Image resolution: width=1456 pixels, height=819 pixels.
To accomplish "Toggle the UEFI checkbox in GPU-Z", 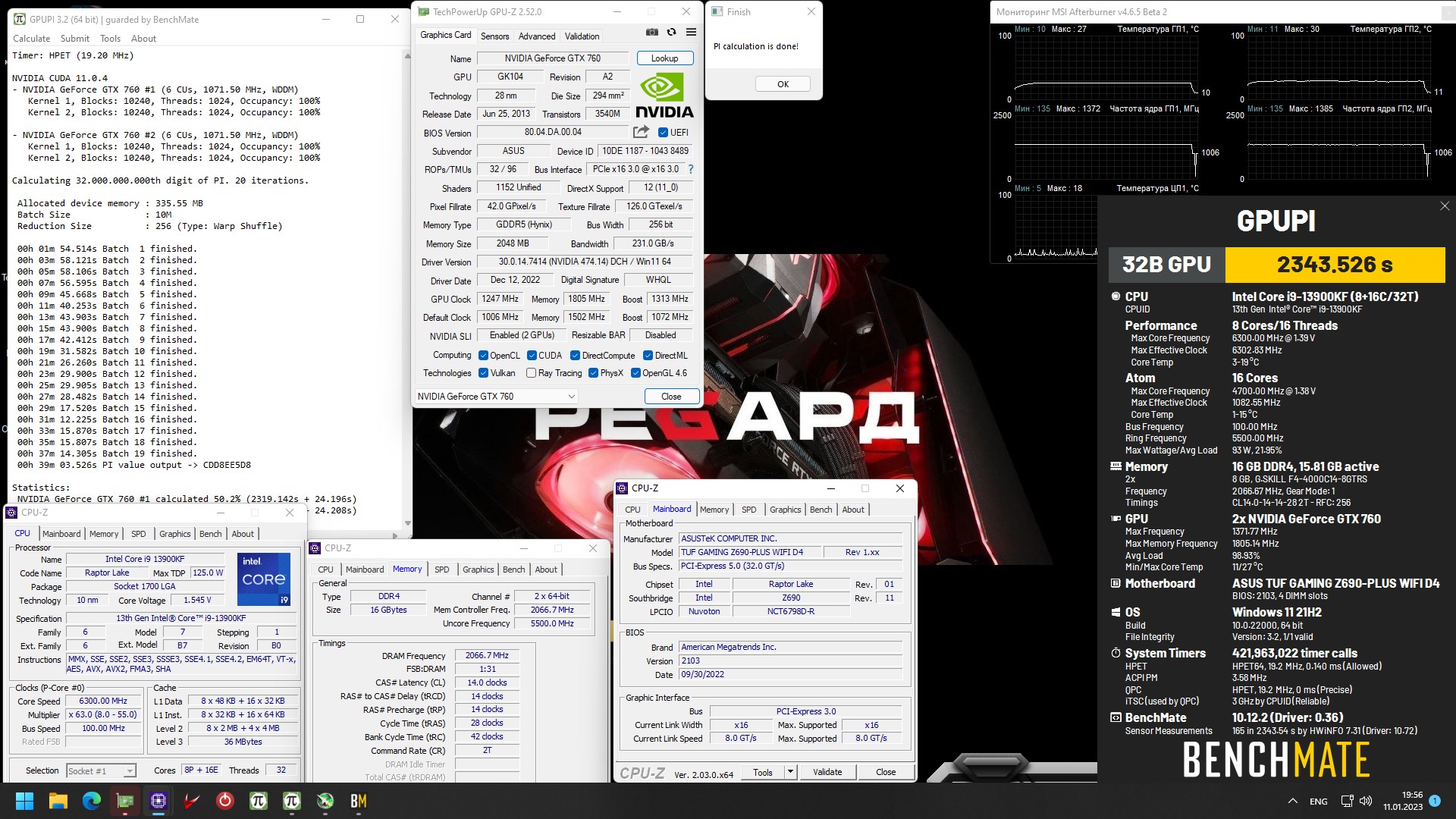I will [663, 132].
